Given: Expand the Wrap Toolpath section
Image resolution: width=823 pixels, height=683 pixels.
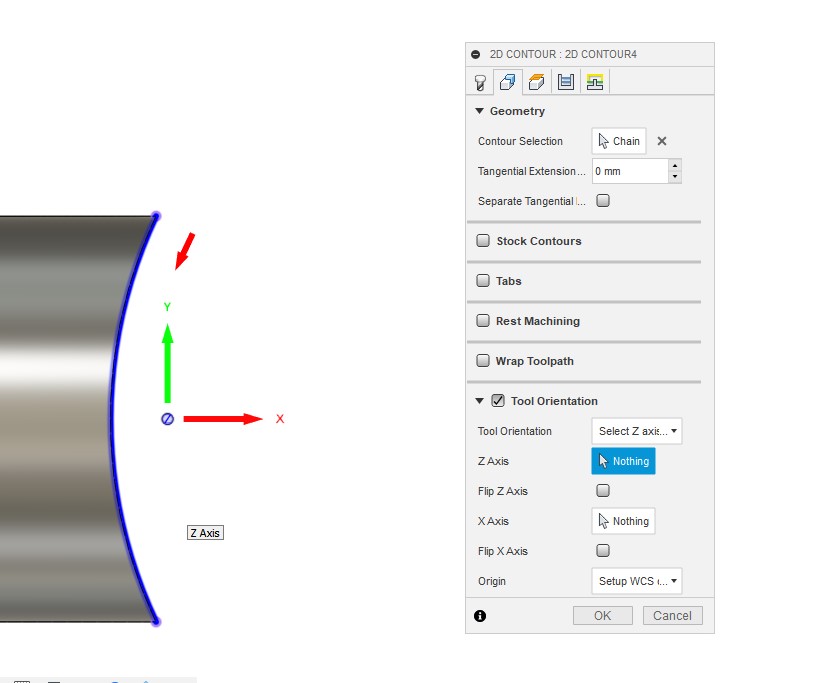Looking at the screenshot, I should [x=483, y=360].
